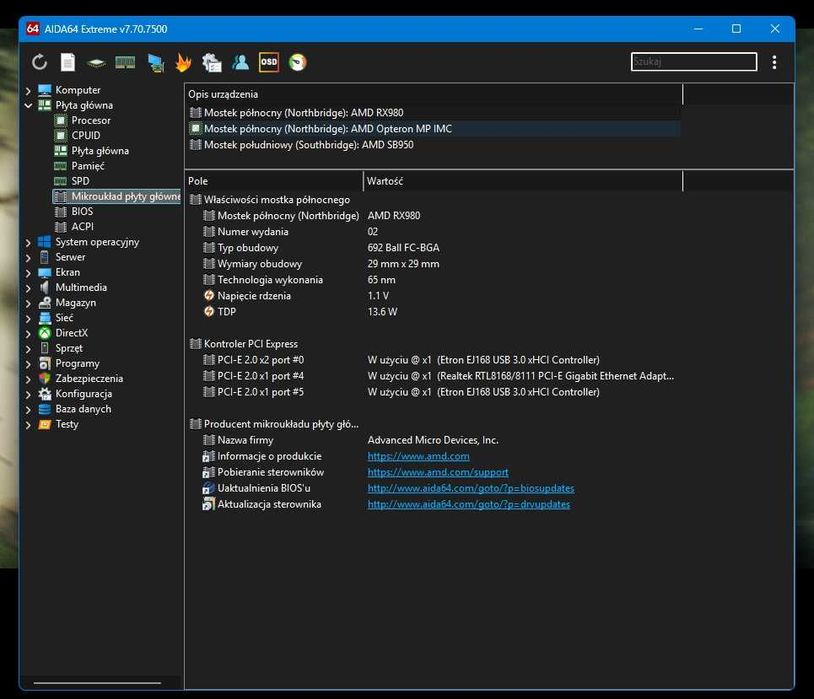
Task: Expand the Multimedia tree node
Action: 28,287
